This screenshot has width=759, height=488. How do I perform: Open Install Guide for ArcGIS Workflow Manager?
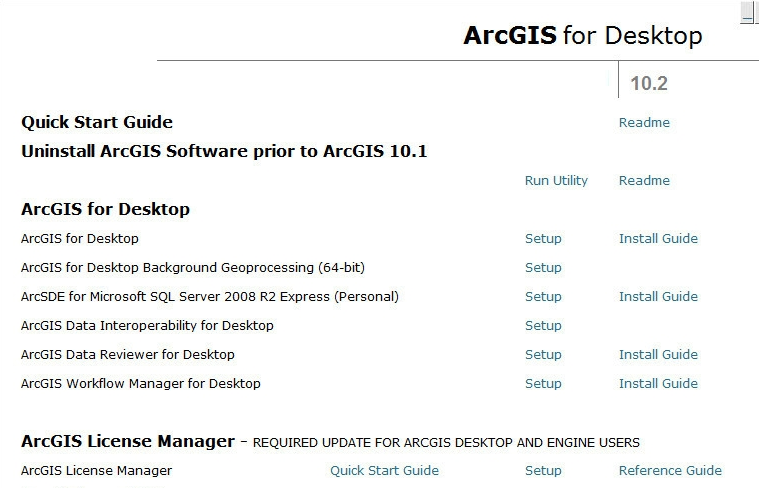(x=658, y=384)
